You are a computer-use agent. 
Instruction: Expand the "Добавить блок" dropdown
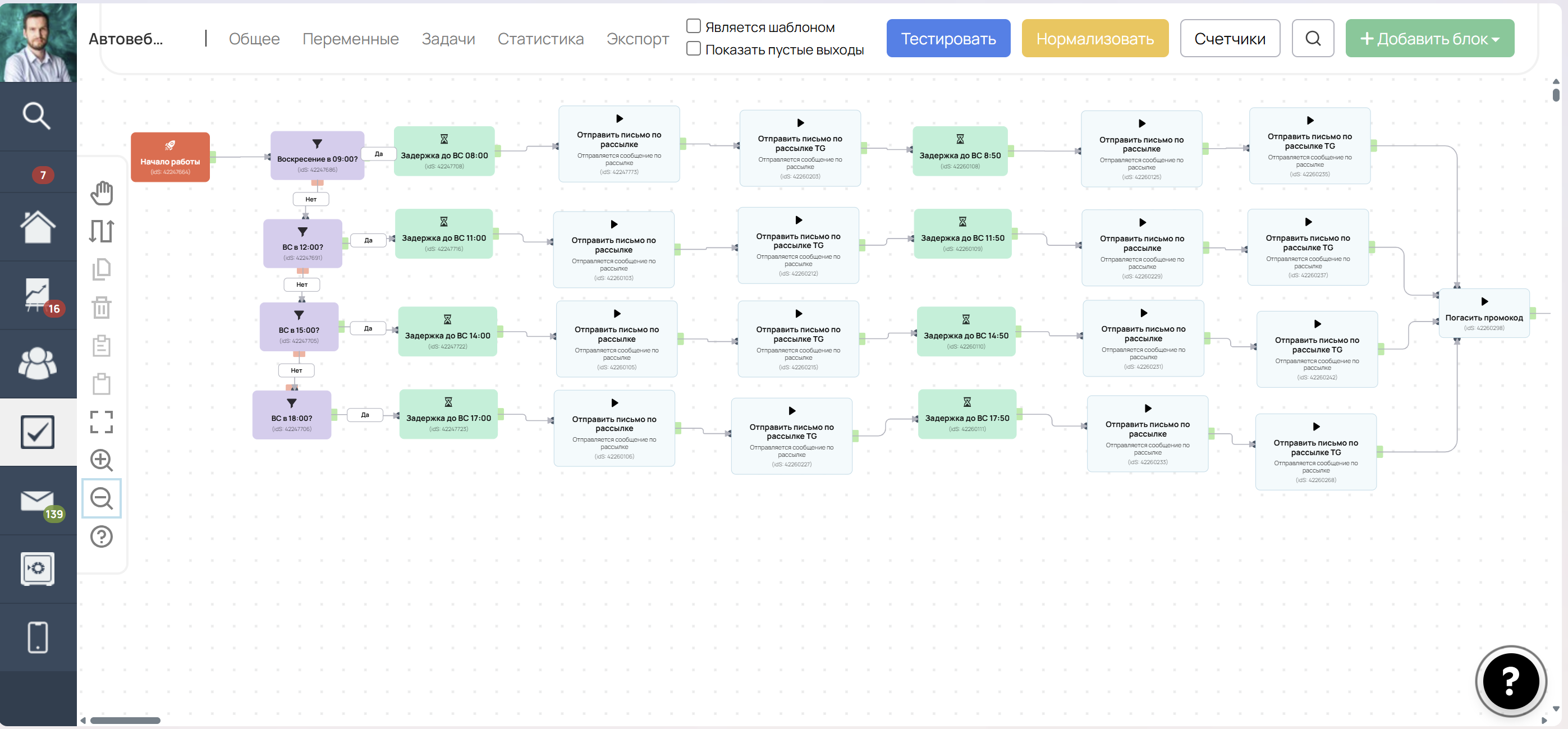[x=1429, y=38]
